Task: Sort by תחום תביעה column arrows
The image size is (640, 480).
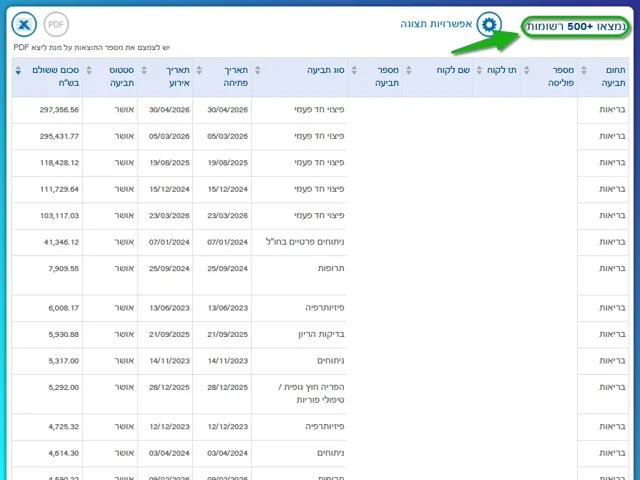Action: click(x=584, y=70)
